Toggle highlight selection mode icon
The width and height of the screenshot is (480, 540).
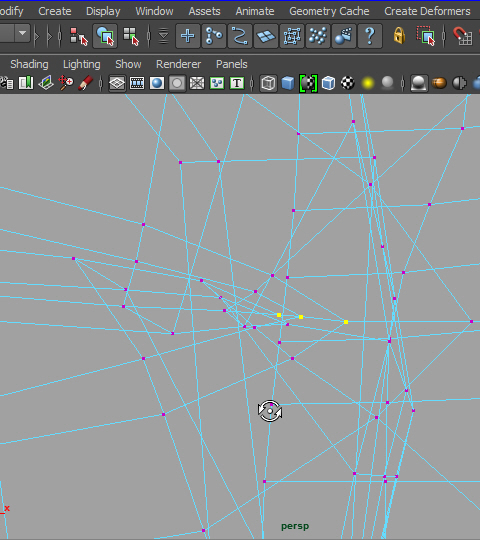(426, 36)
